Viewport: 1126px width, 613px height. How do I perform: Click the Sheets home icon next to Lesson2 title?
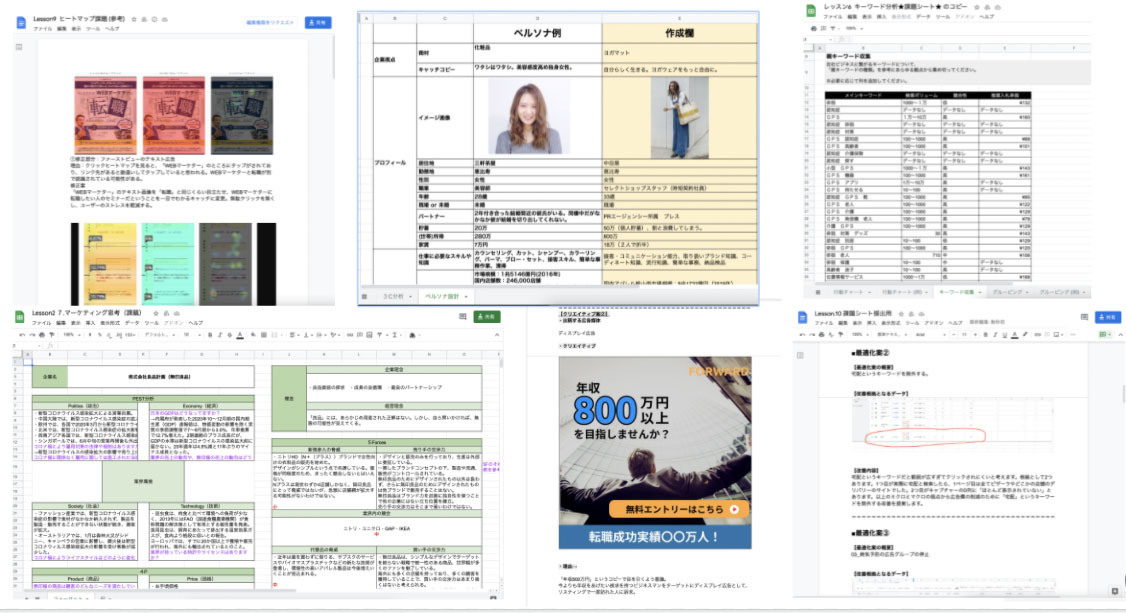coord(20,317)
